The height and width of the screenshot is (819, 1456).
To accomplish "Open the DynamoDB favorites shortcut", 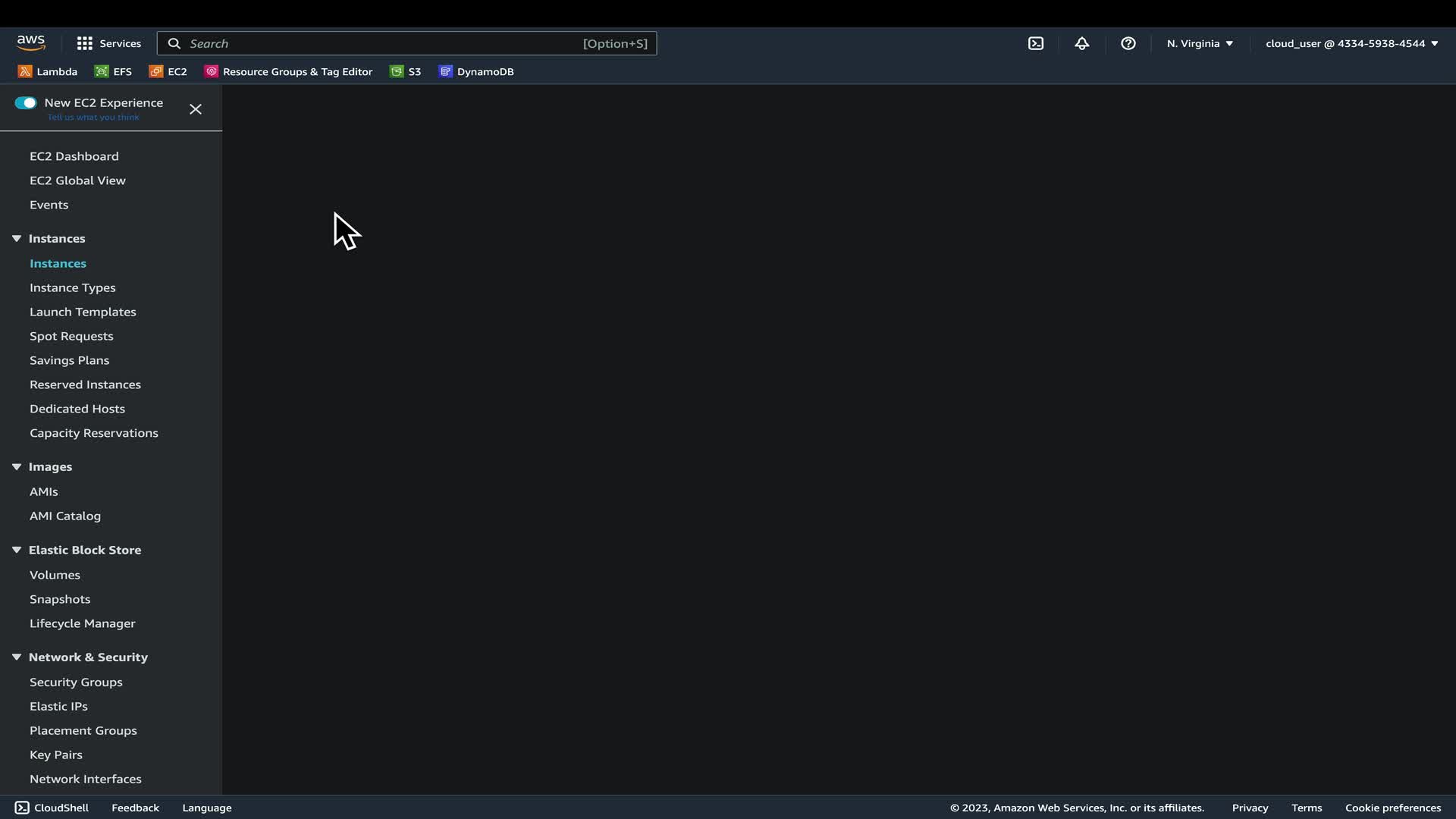I will (476, 71).
